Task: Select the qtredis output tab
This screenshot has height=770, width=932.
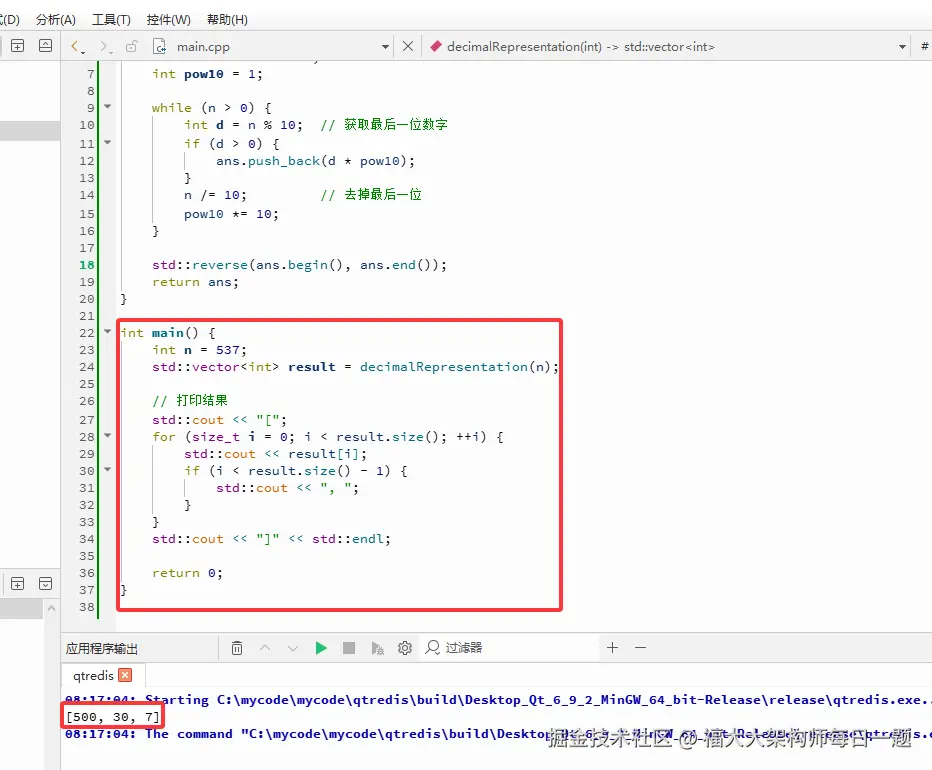Action: (93, 675)
